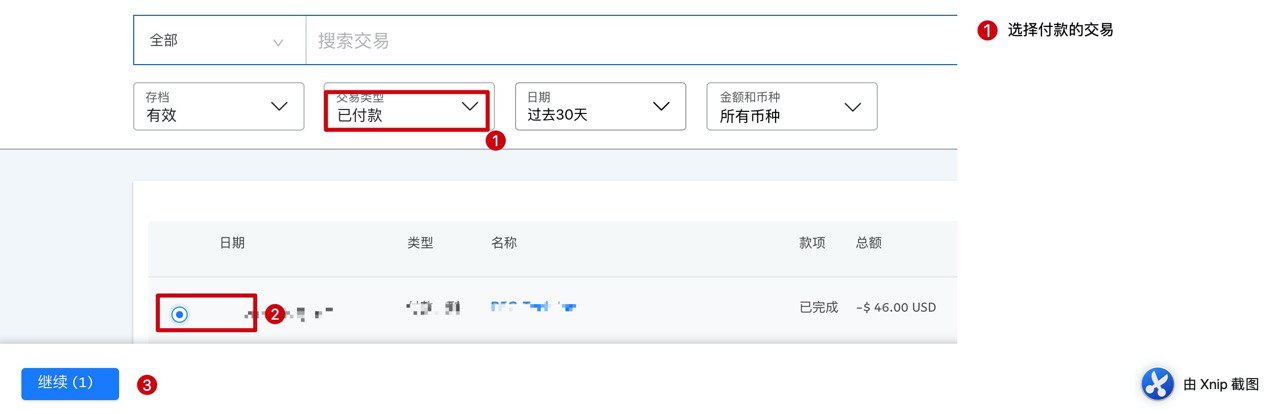Click the −$ 46.00 USD amount
The height and width of the screenshot is (414, 1280).
click(x=896, y=308)
